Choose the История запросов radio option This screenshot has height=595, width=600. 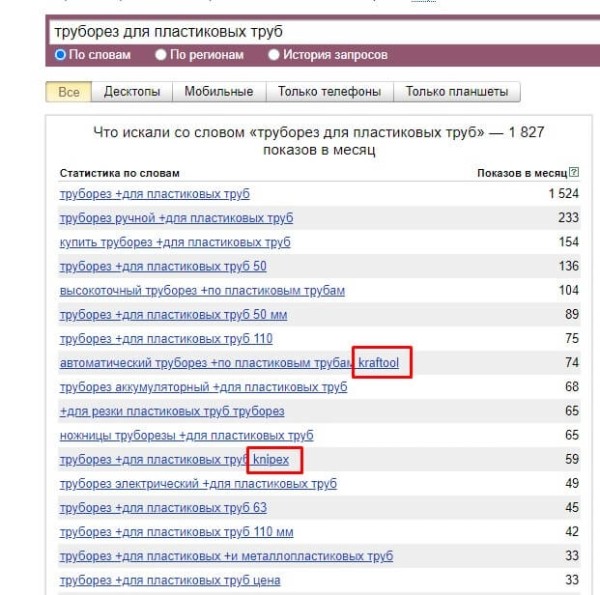(x=274, y=55)
